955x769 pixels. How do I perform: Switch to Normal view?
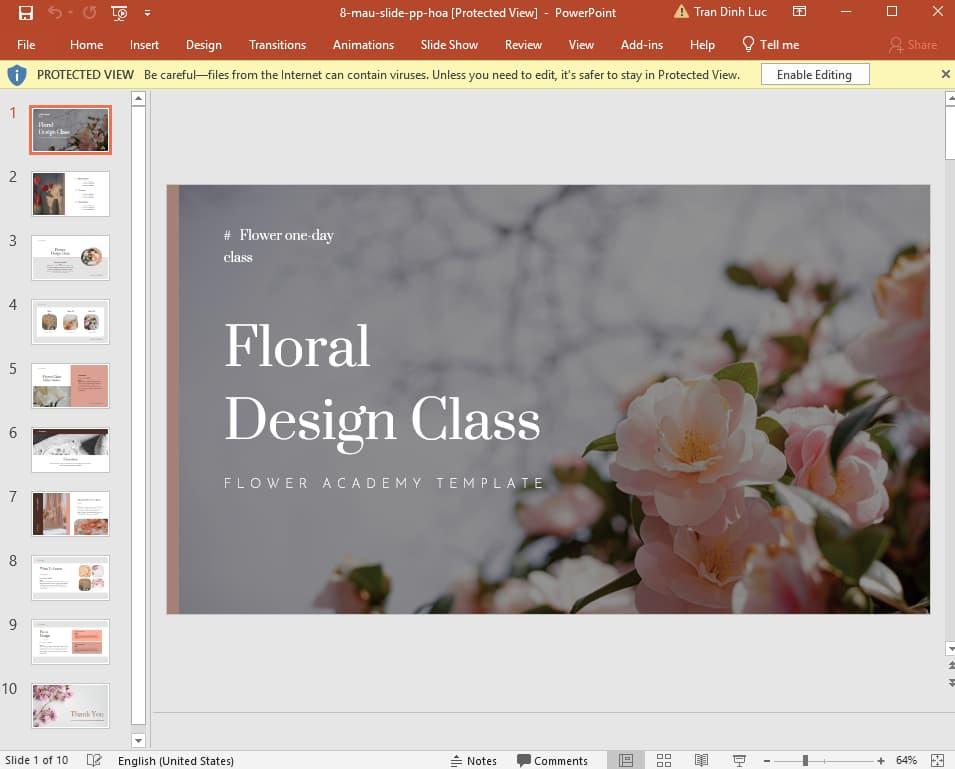(627, 760)
